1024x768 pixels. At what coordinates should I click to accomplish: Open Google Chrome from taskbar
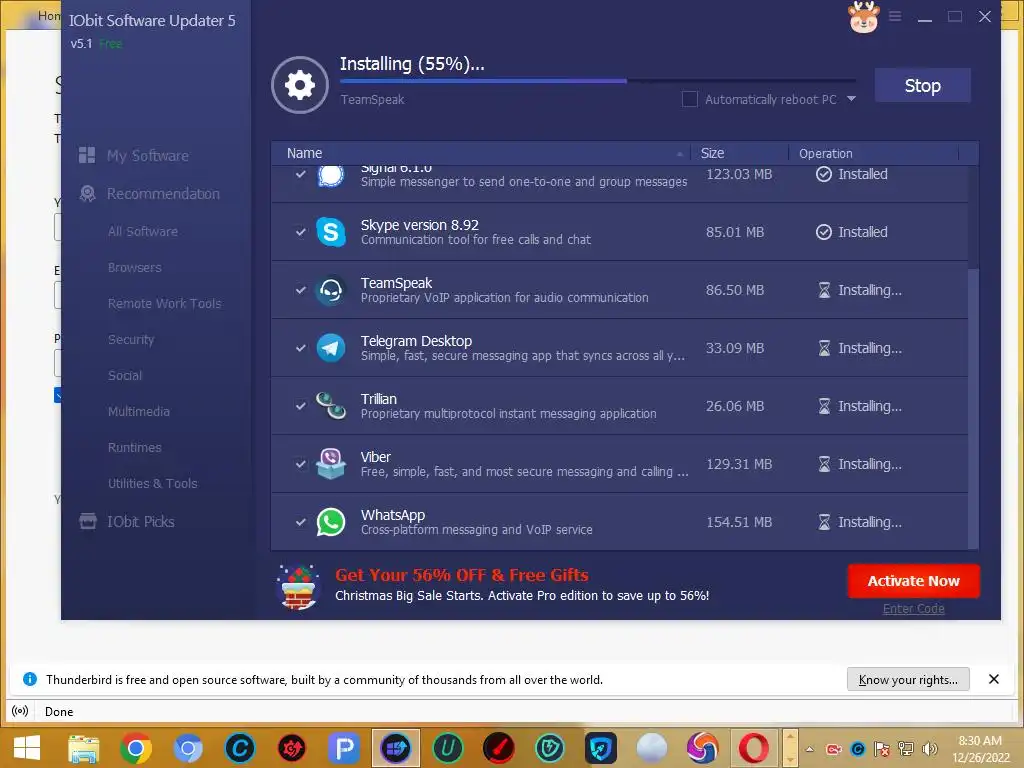pyautogui.click(x=136, y=748)
